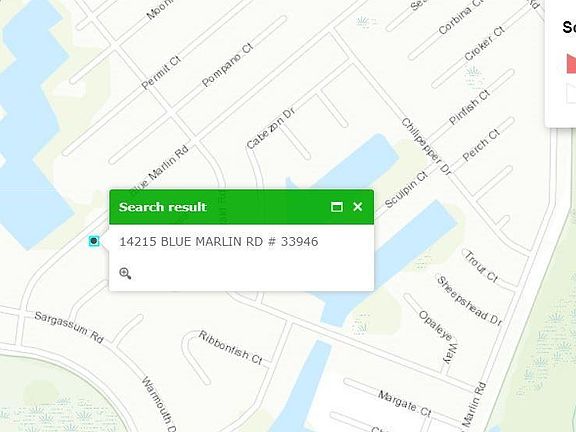The height and width of the screenshot is (432, 576).
Task: Click the Sculpin Ct street label
Action: point(406,190)
